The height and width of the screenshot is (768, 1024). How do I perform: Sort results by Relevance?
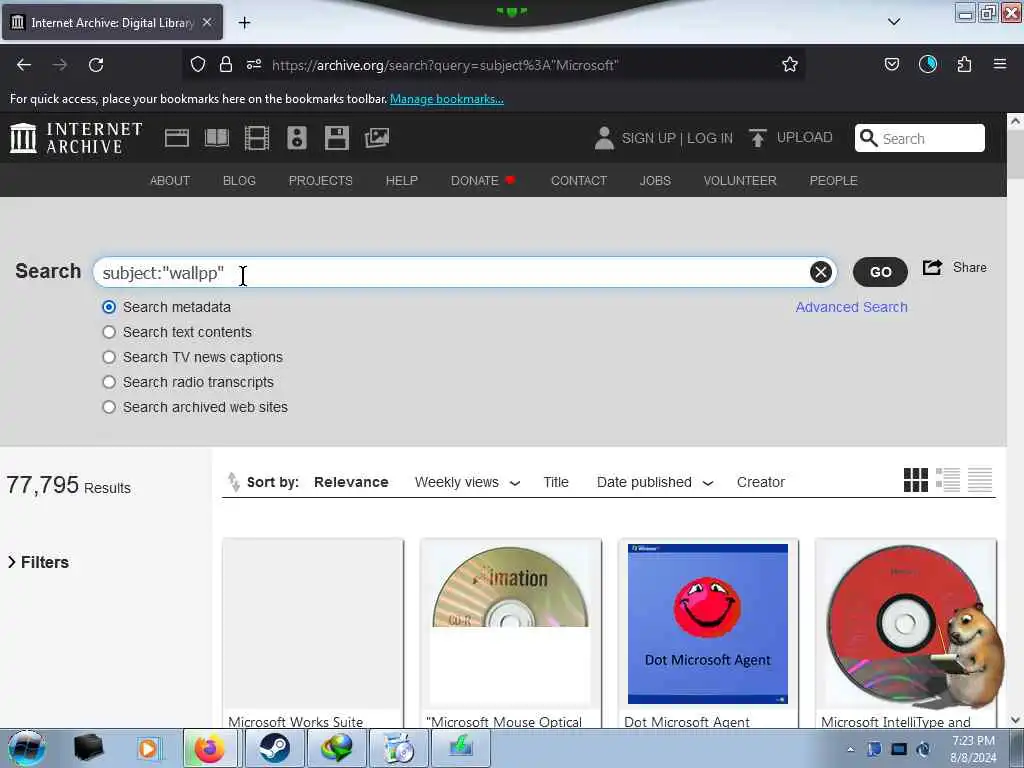point(351,482)
